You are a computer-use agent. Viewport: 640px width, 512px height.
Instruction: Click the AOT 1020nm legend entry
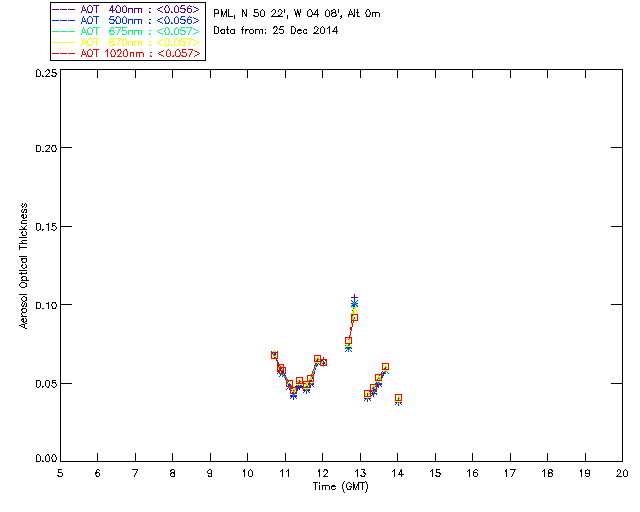point(127,53)
